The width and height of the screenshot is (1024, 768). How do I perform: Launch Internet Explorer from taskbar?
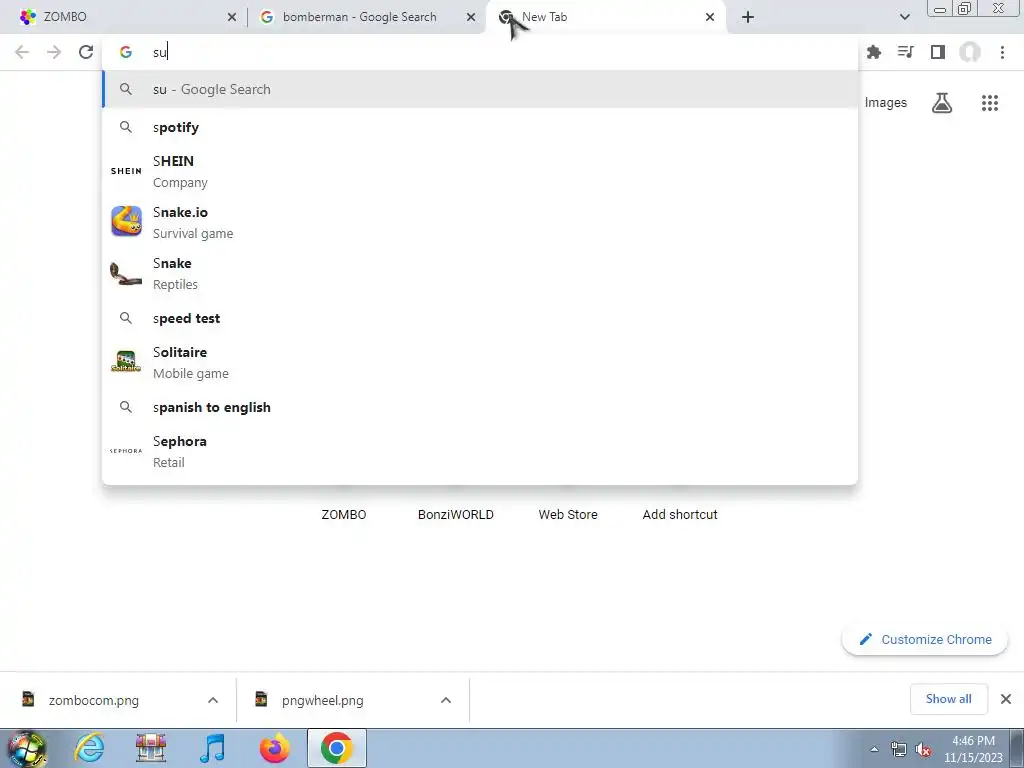click(88, 748)
